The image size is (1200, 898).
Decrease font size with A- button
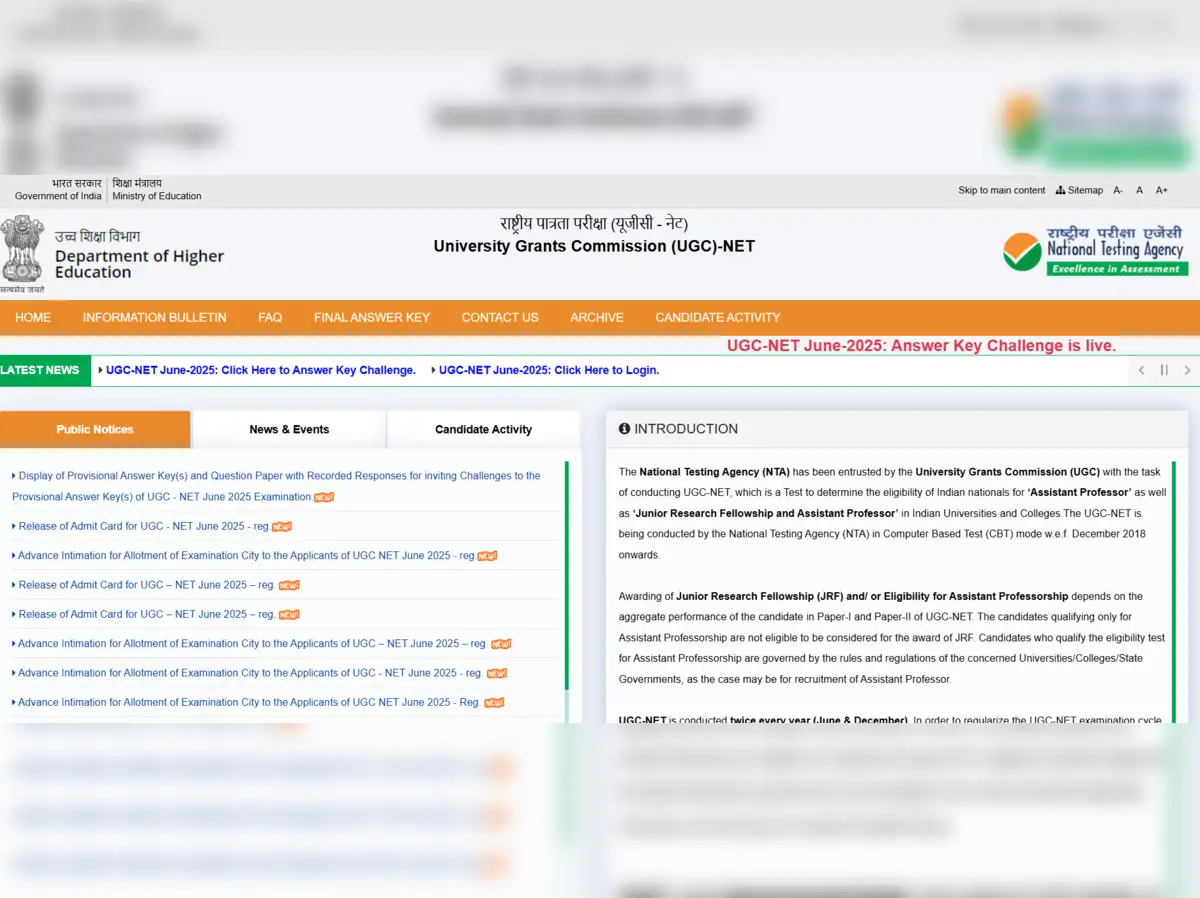coord(1118,190)
